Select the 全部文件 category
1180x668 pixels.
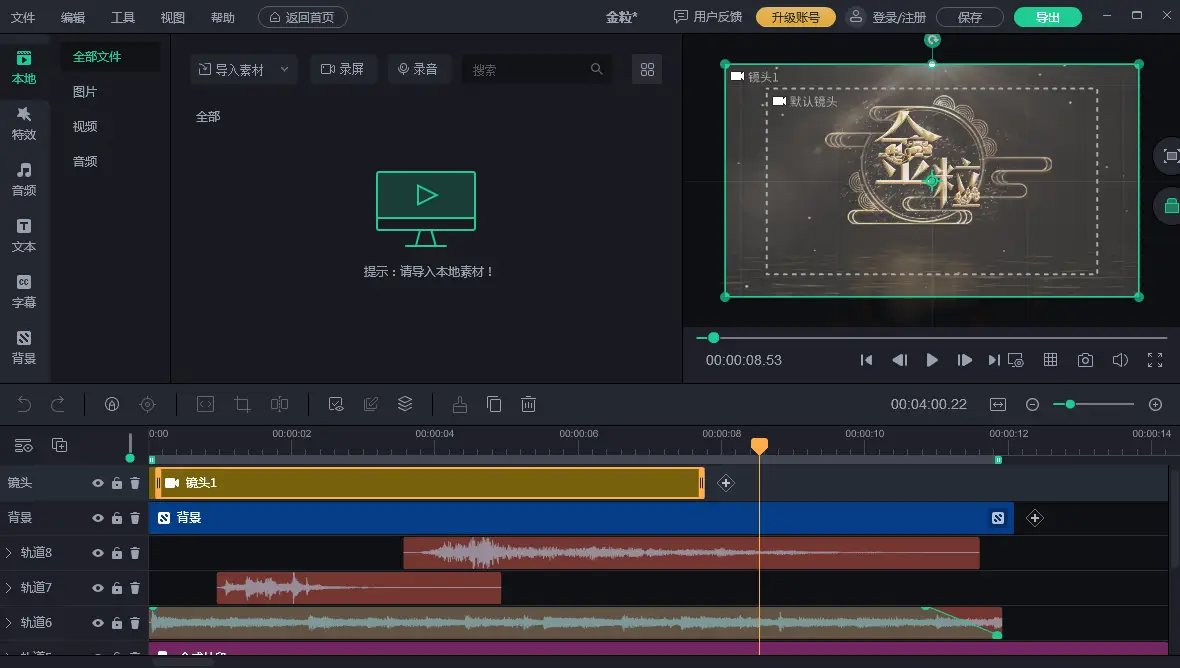pyautogui.click(x=97, y=56)
